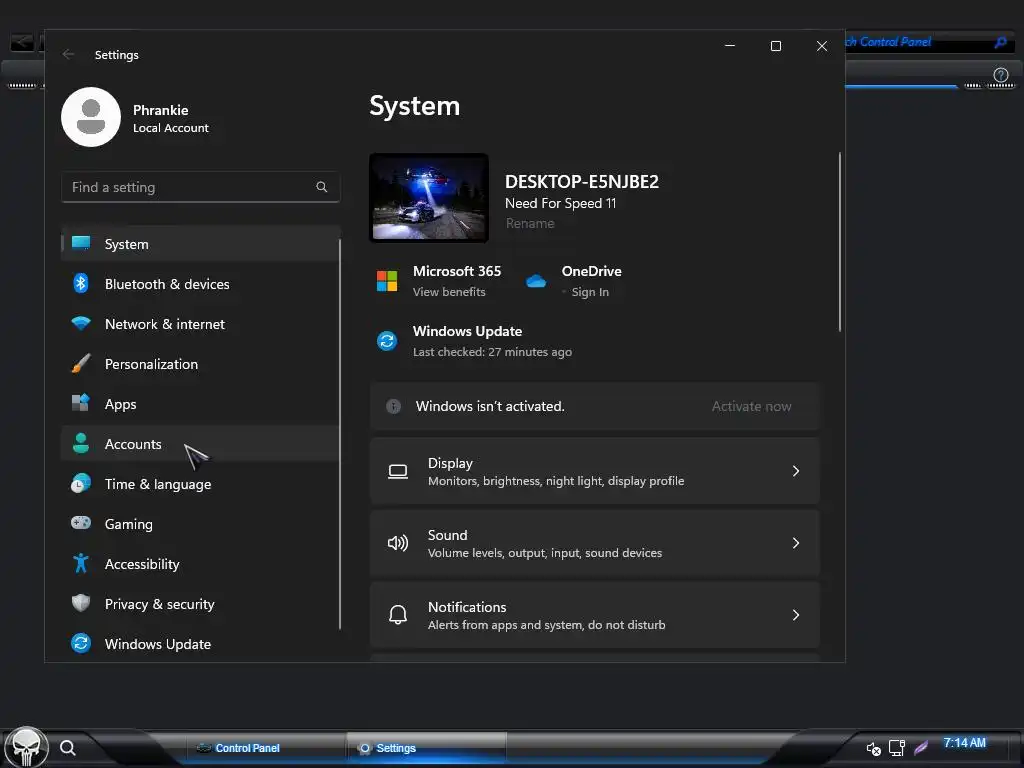Select Gaming category label
This screenshot has height=768, width=1024.
(x=129, y=524)
